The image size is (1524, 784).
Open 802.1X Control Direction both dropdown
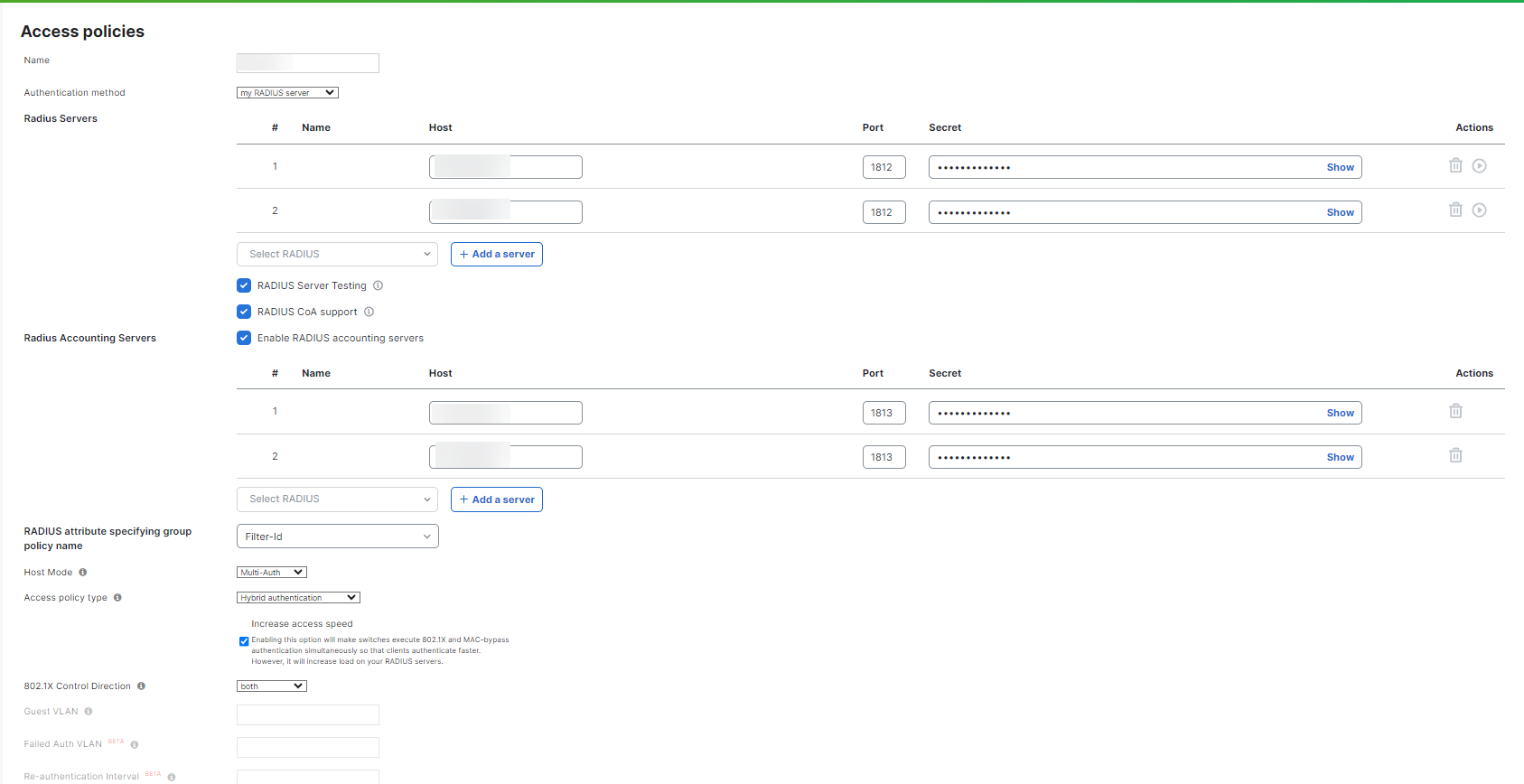[272, 686]
